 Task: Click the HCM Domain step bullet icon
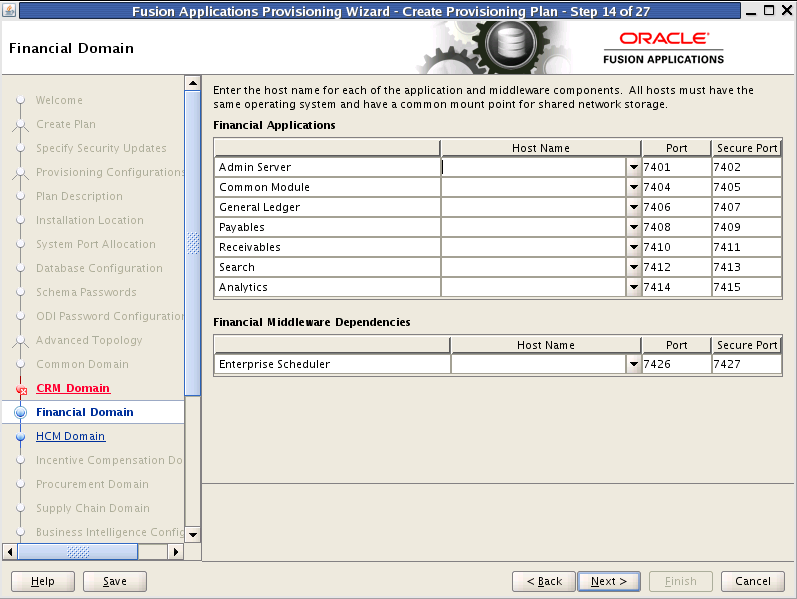tap(20, 437)
